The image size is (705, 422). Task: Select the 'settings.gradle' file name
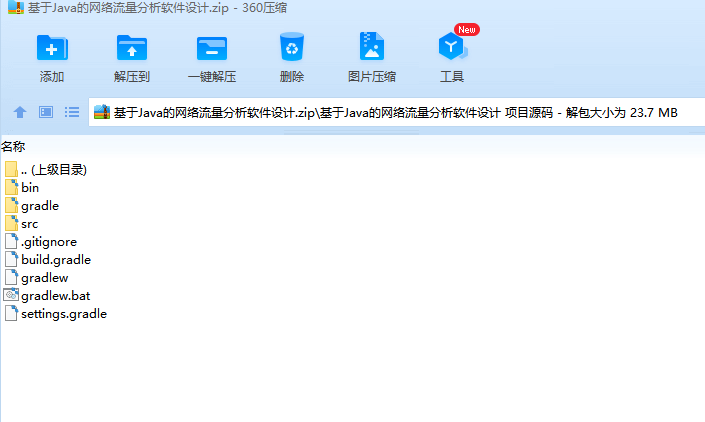pos(64,314)
